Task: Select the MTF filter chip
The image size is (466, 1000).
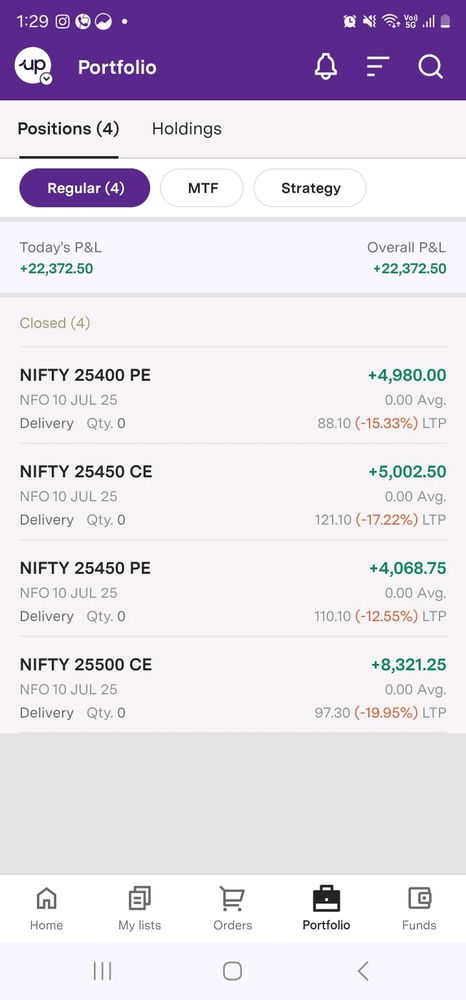Action: click(202, 188)
